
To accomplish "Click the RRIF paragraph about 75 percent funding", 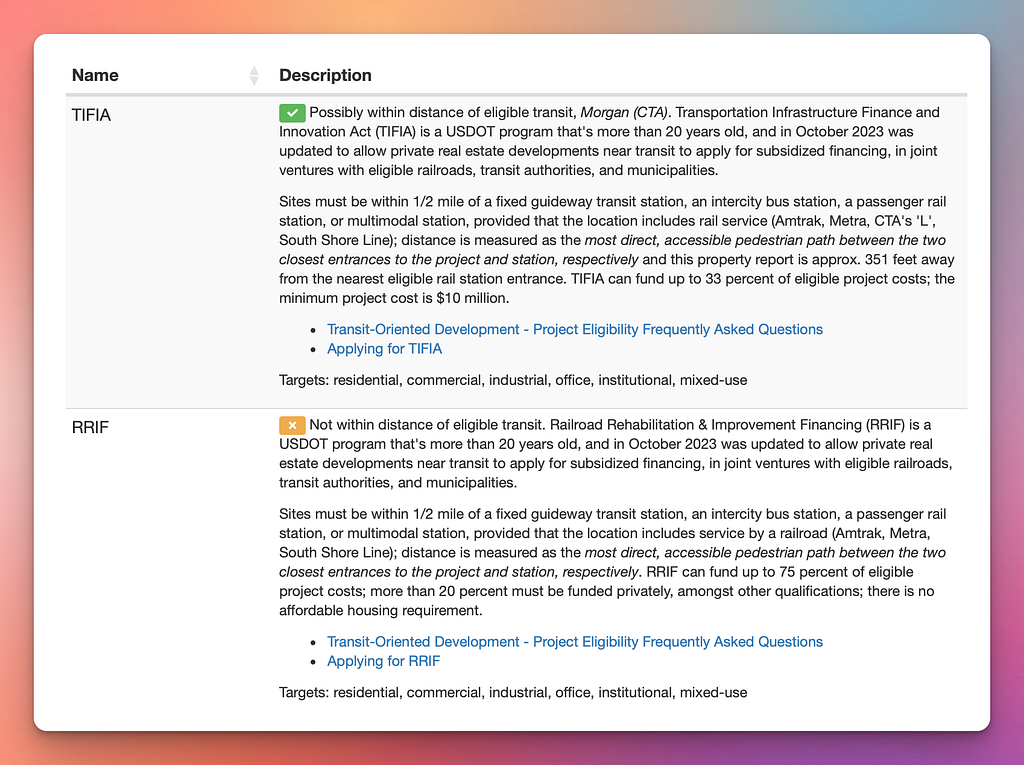I will (x=613, y=562).
